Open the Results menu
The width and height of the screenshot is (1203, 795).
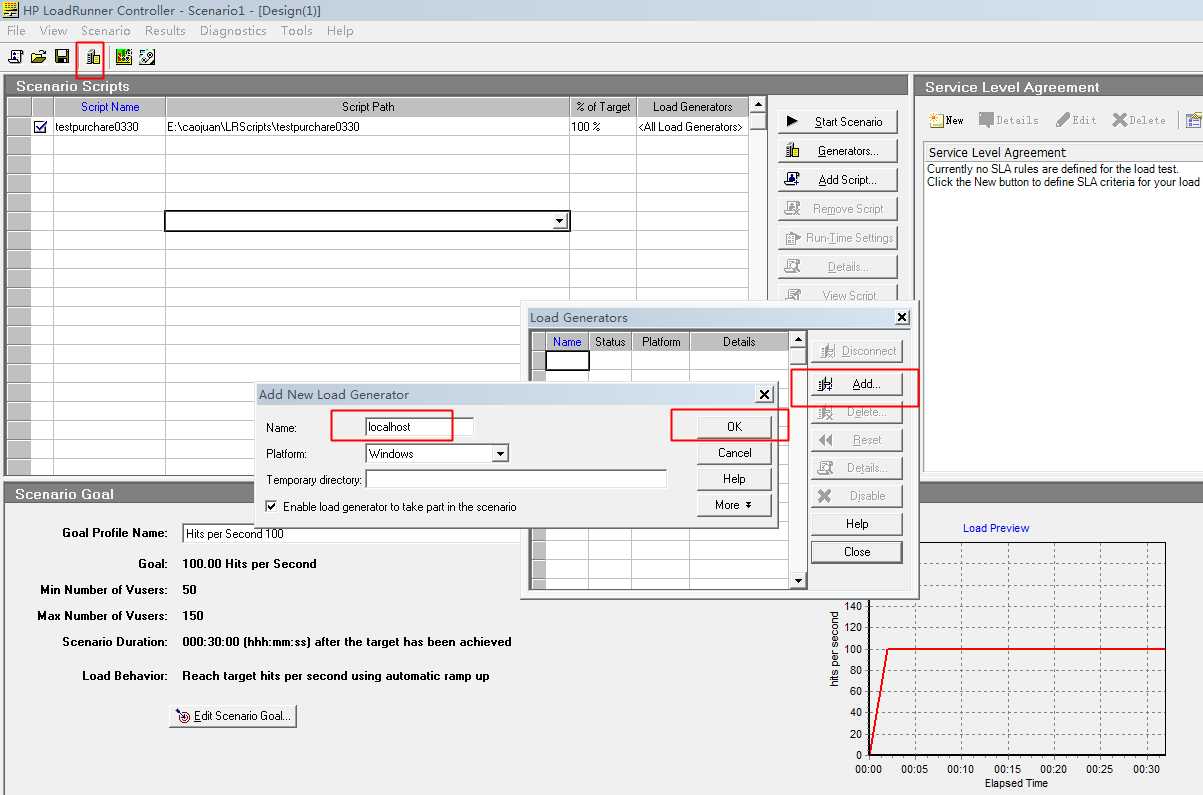(165, 31)
